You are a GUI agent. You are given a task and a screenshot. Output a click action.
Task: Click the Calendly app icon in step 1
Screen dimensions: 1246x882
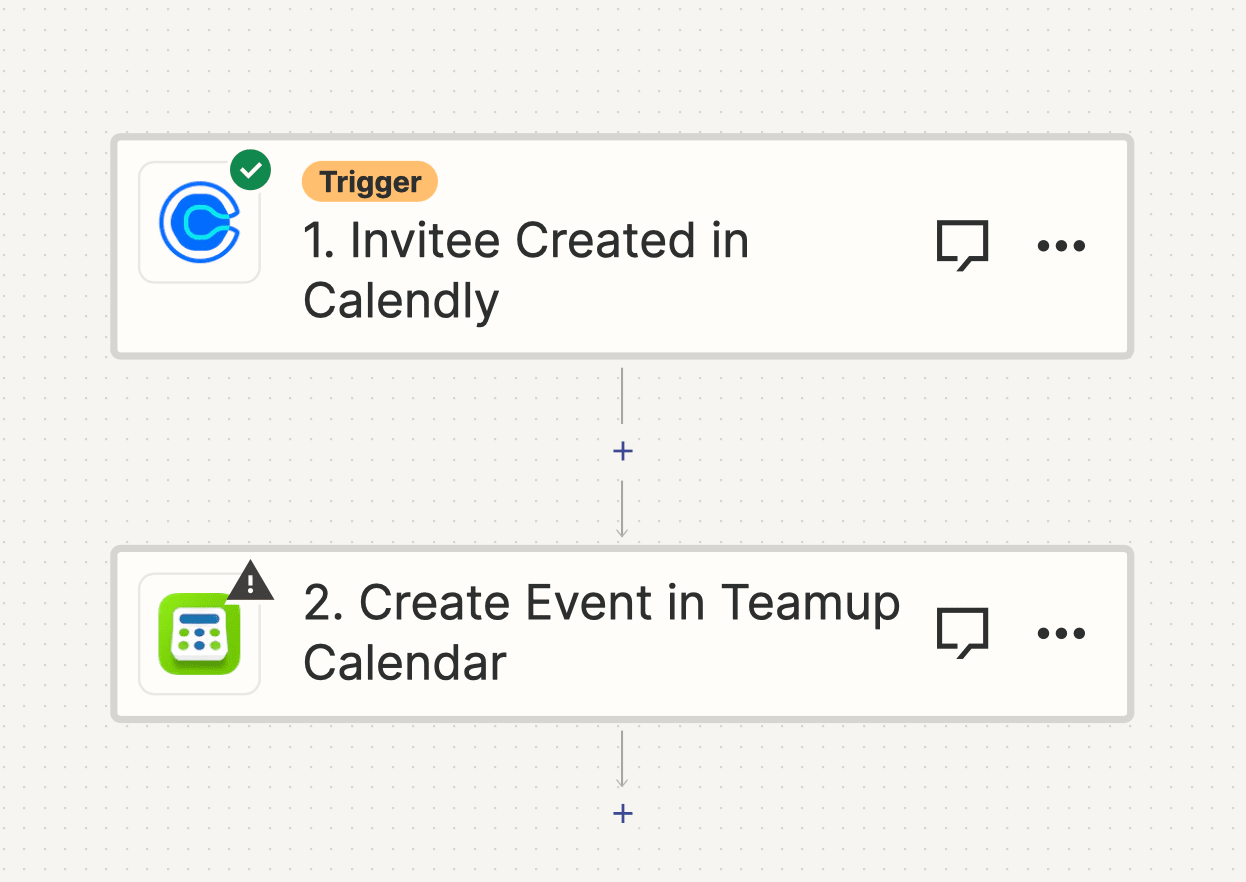(x=200, y=223)
